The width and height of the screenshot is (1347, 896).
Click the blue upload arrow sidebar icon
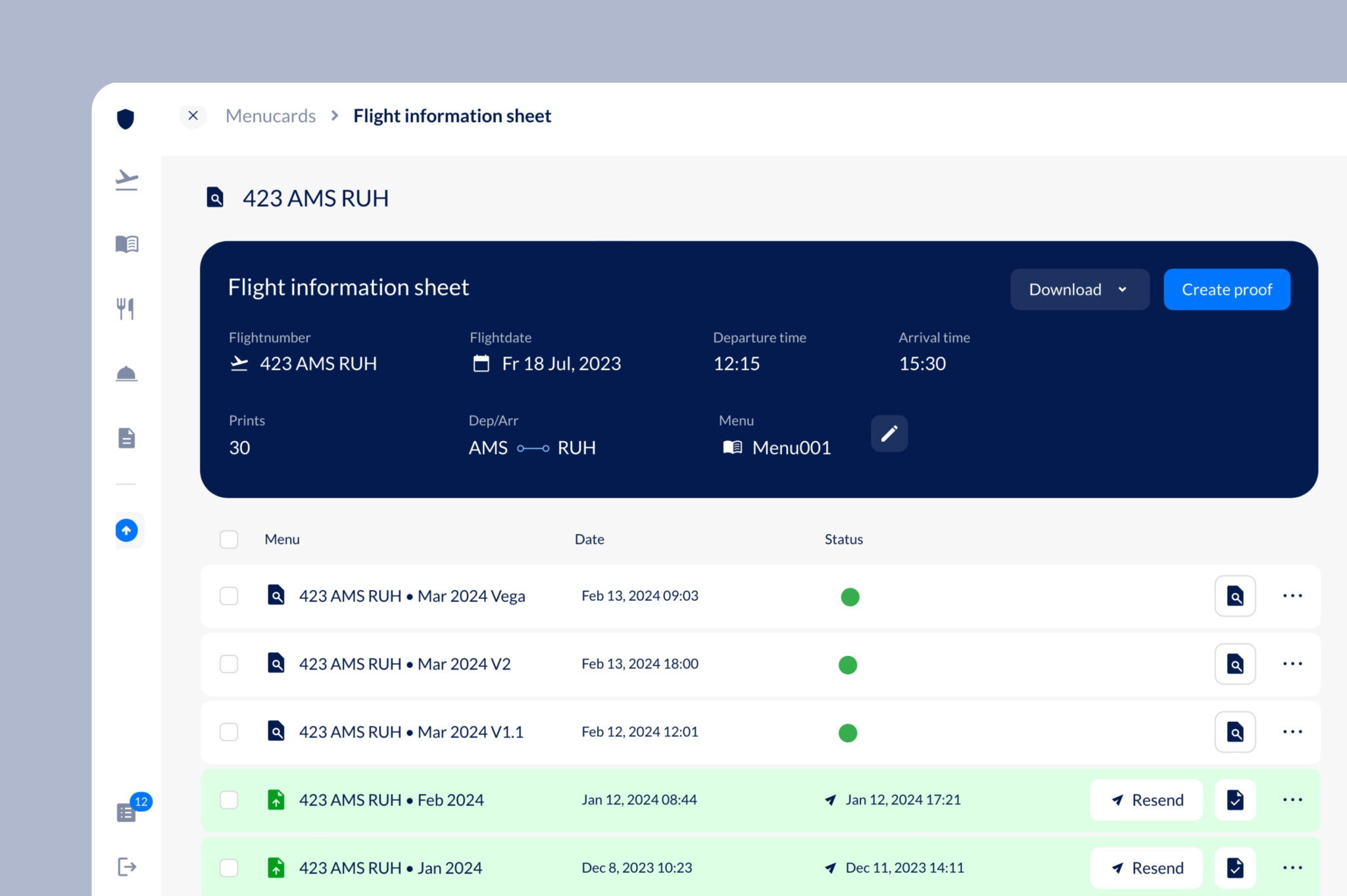[126, 530]
